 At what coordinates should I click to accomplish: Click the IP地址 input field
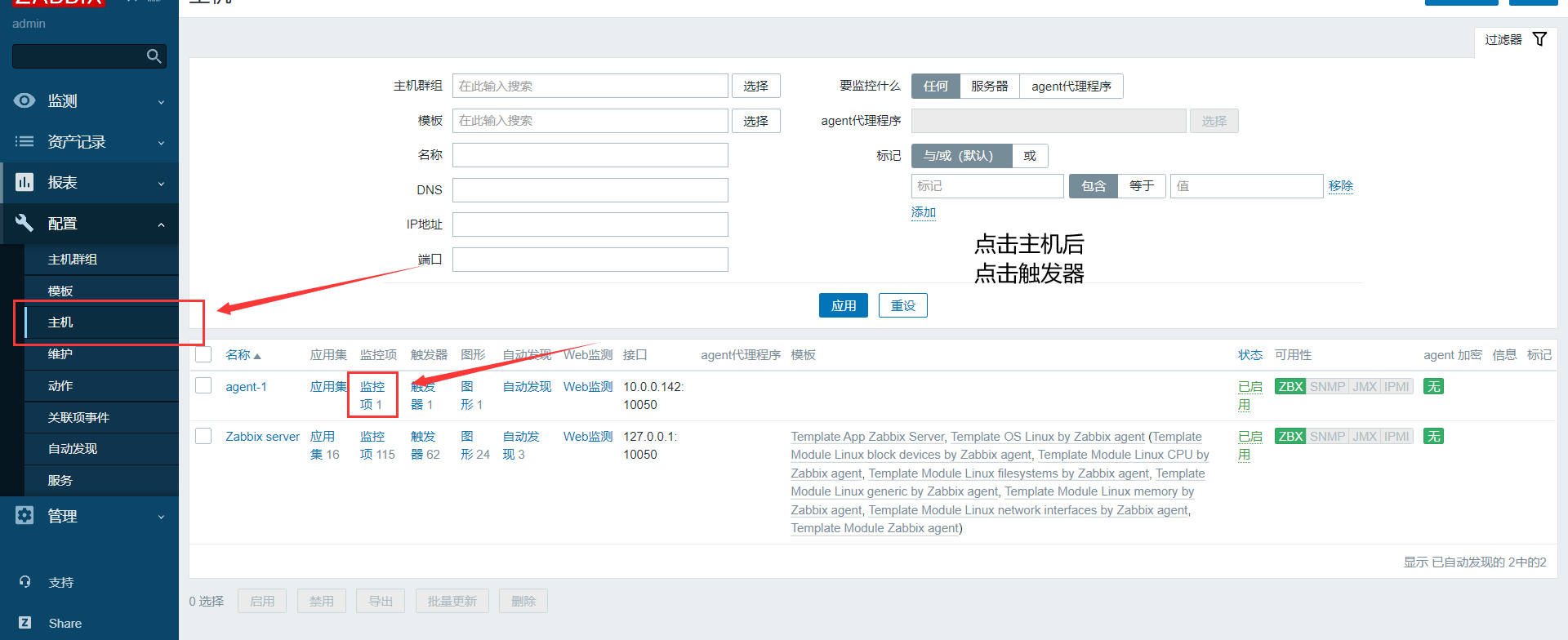tap(590, 224)
